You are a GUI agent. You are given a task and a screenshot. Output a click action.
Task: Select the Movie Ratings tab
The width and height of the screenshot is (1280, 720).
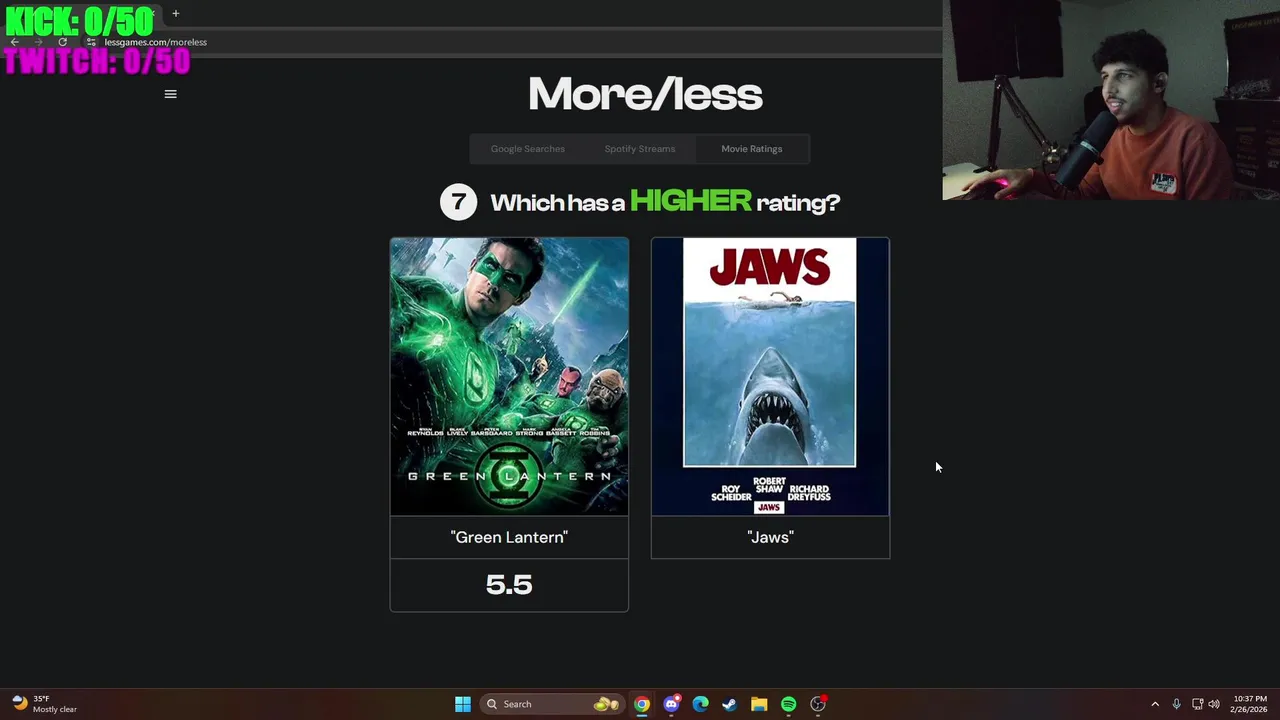tap(752, 149)
